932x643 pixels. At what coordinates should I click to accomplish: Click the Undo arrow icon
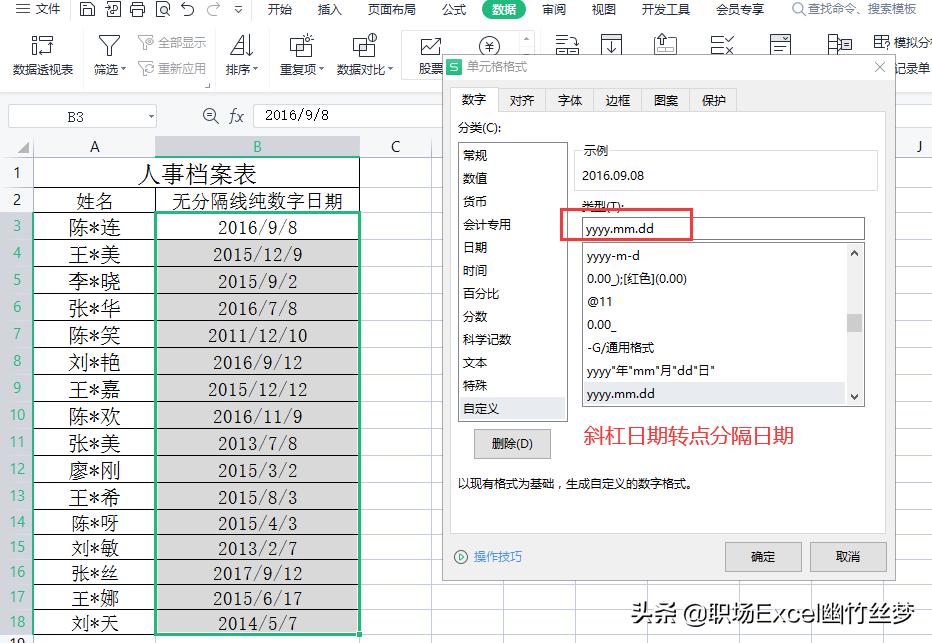point(187,9)
